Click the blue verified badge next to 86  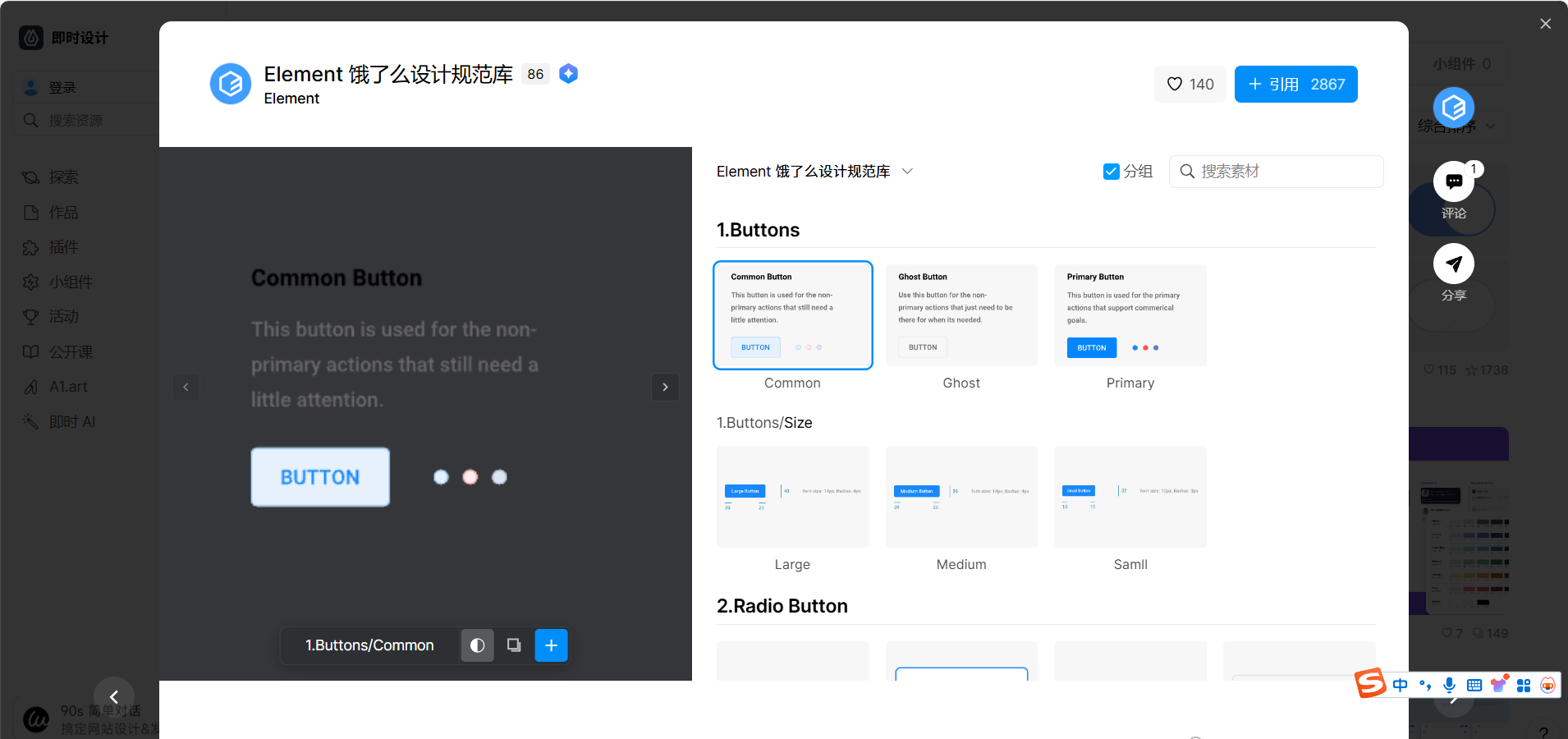click(568, 74)
